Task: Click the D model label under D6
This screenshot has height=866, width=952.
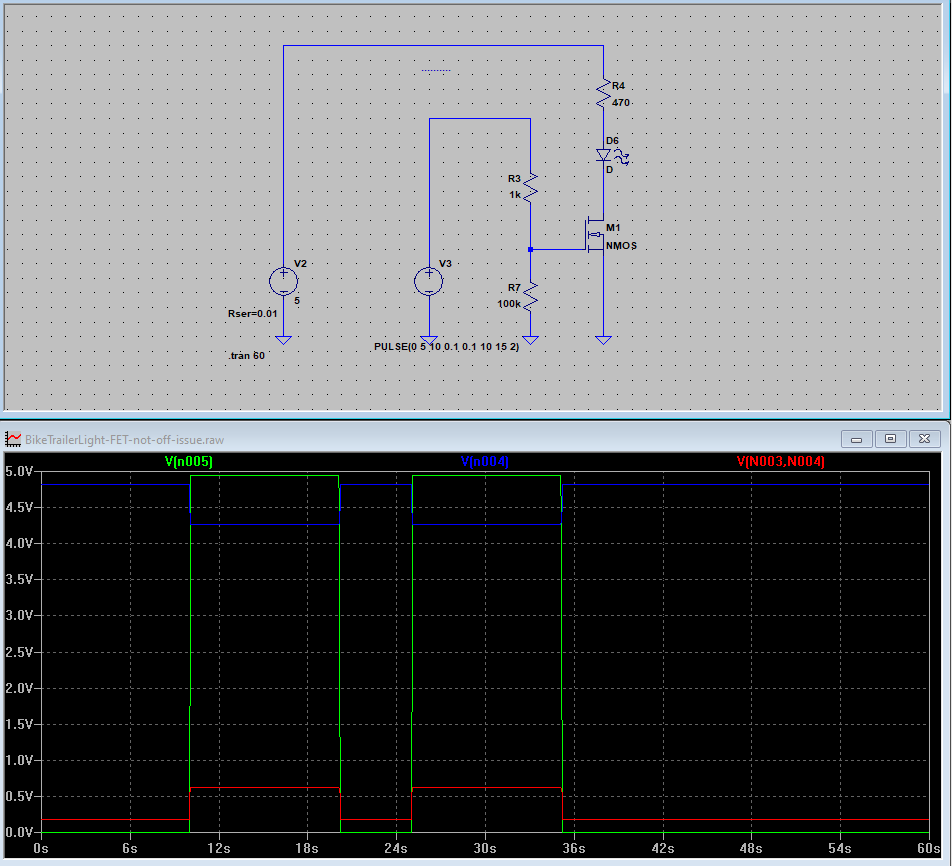Action: [609, 171]
